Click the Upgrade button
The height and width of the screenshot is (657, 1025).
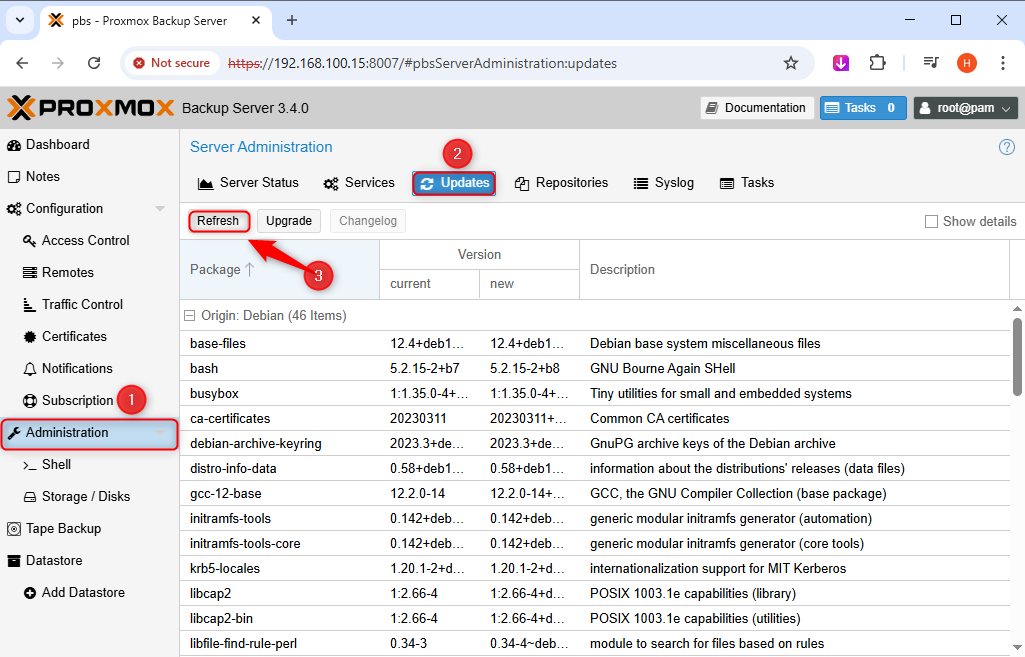(x=289, y=221)
